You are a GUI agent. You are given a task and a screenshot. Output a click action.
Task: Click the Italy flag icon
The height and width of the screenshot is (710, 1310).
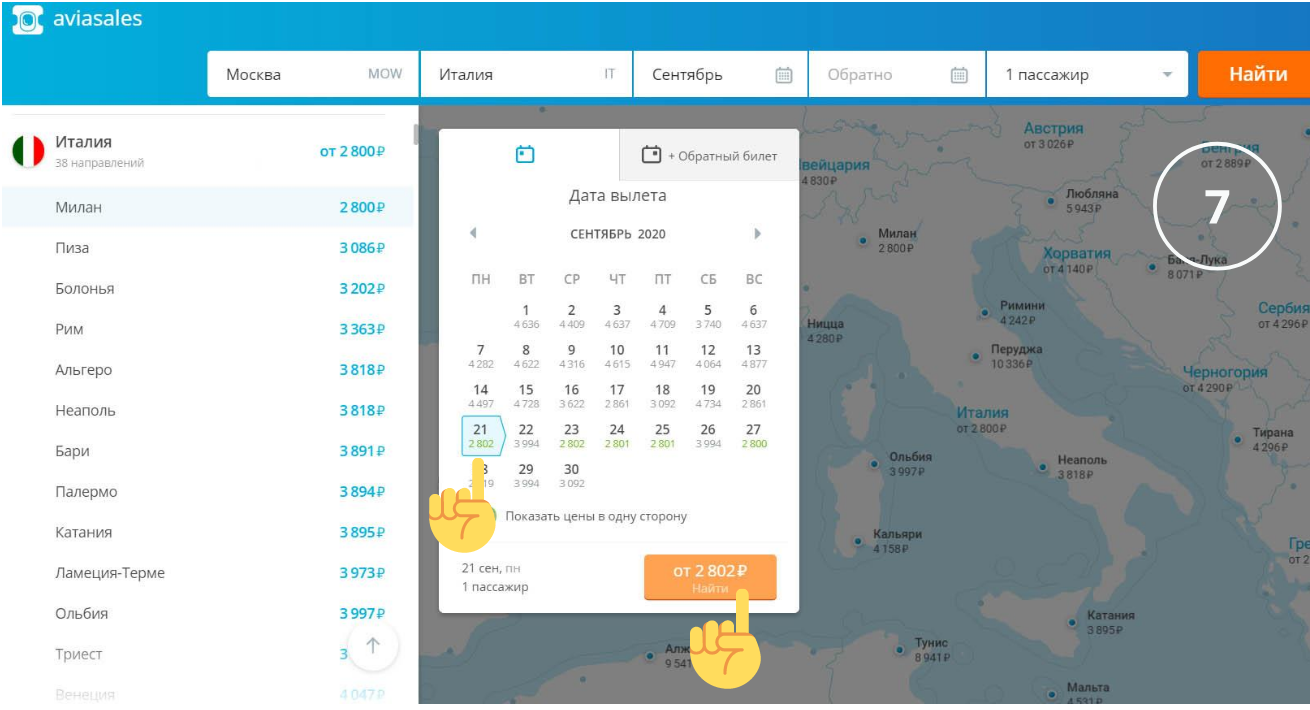tap(28, 151)
